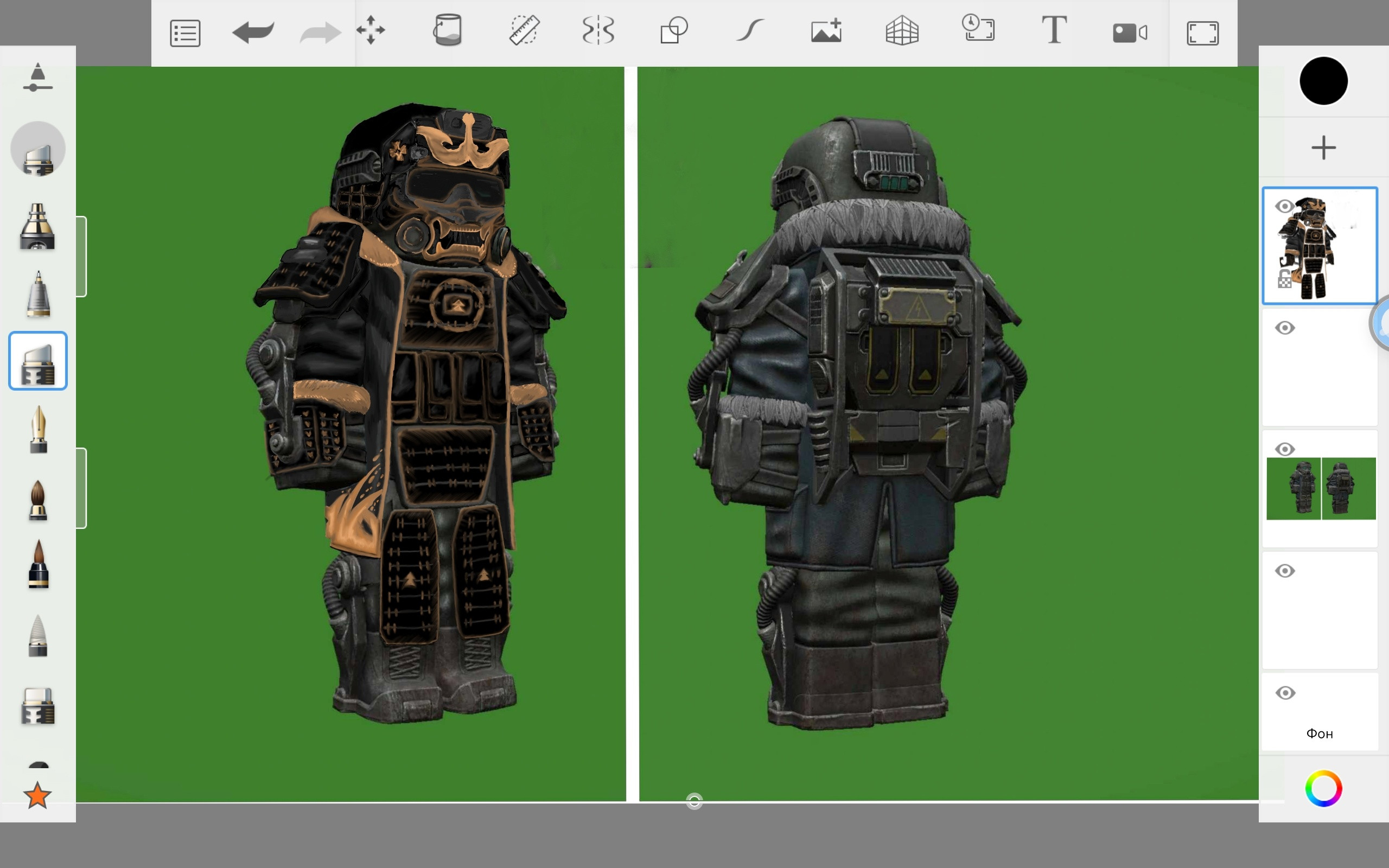This screenshot has height=868, width=1389.
Task: Toggle visibility of fourth empty layer
Action: coord(1284,571)
